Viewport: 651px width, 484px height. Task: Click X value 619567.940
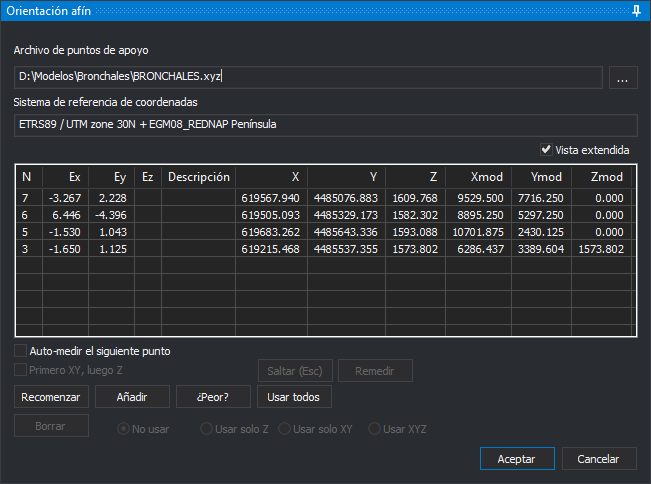(271, 198)
